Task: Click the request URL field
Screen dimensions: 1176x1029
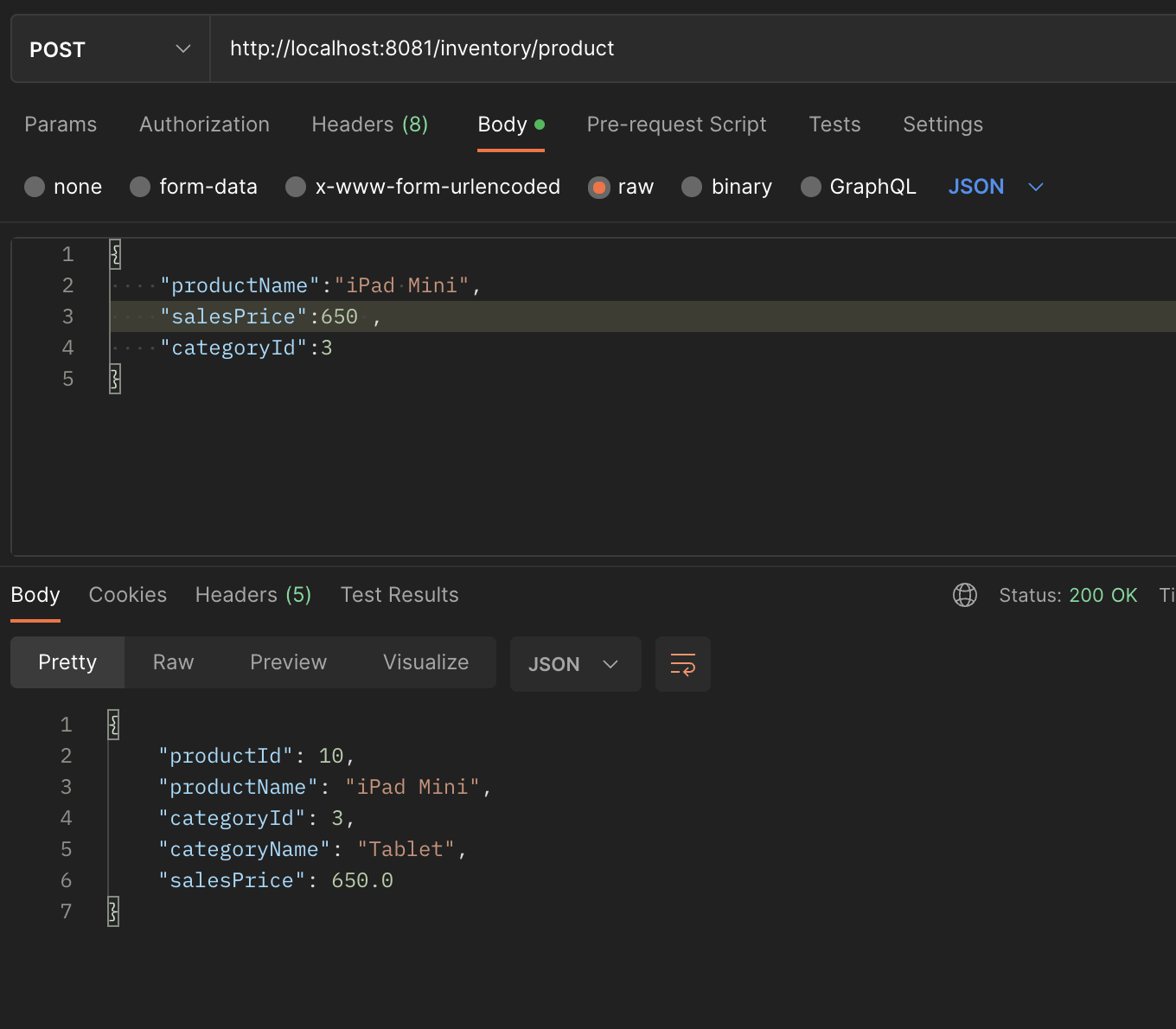Action: tap(421, 48)
